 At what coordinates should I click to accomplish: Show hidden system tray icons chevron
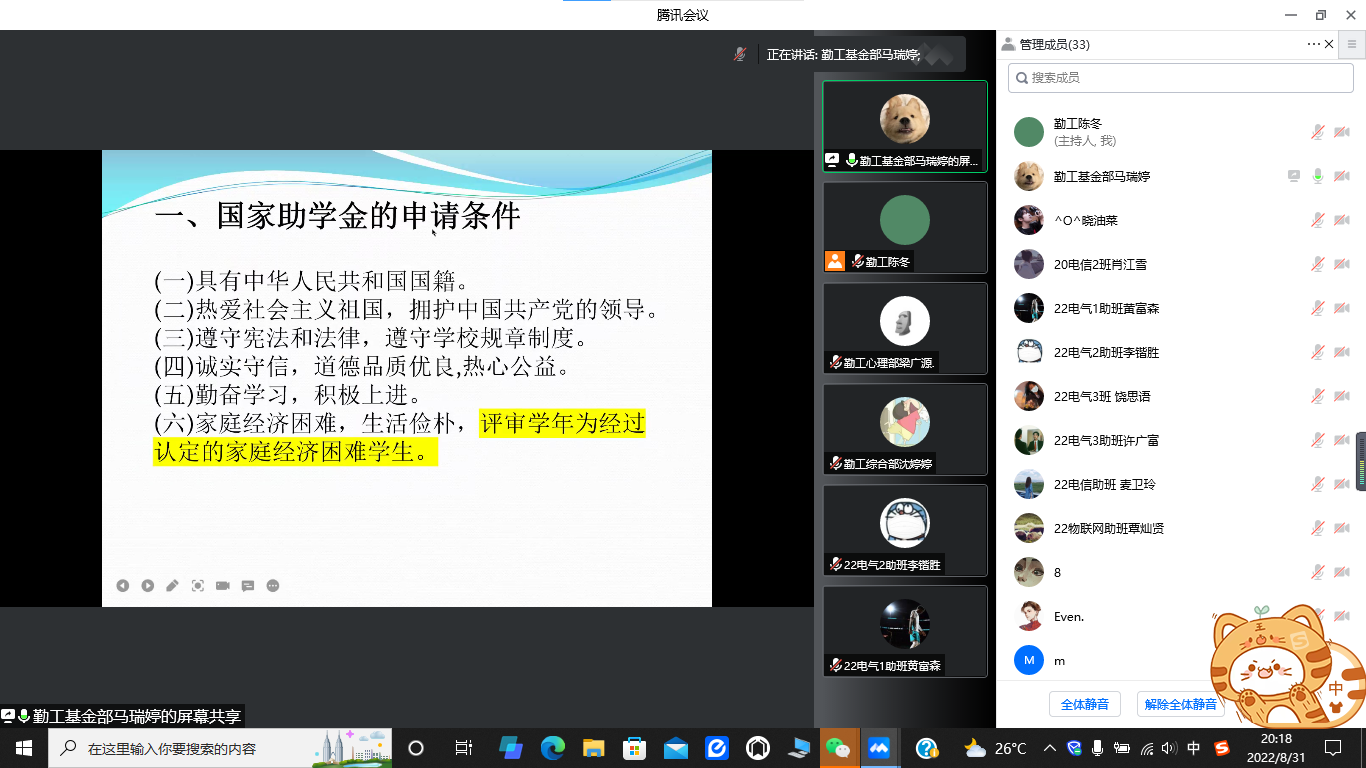pos(1049,748)
